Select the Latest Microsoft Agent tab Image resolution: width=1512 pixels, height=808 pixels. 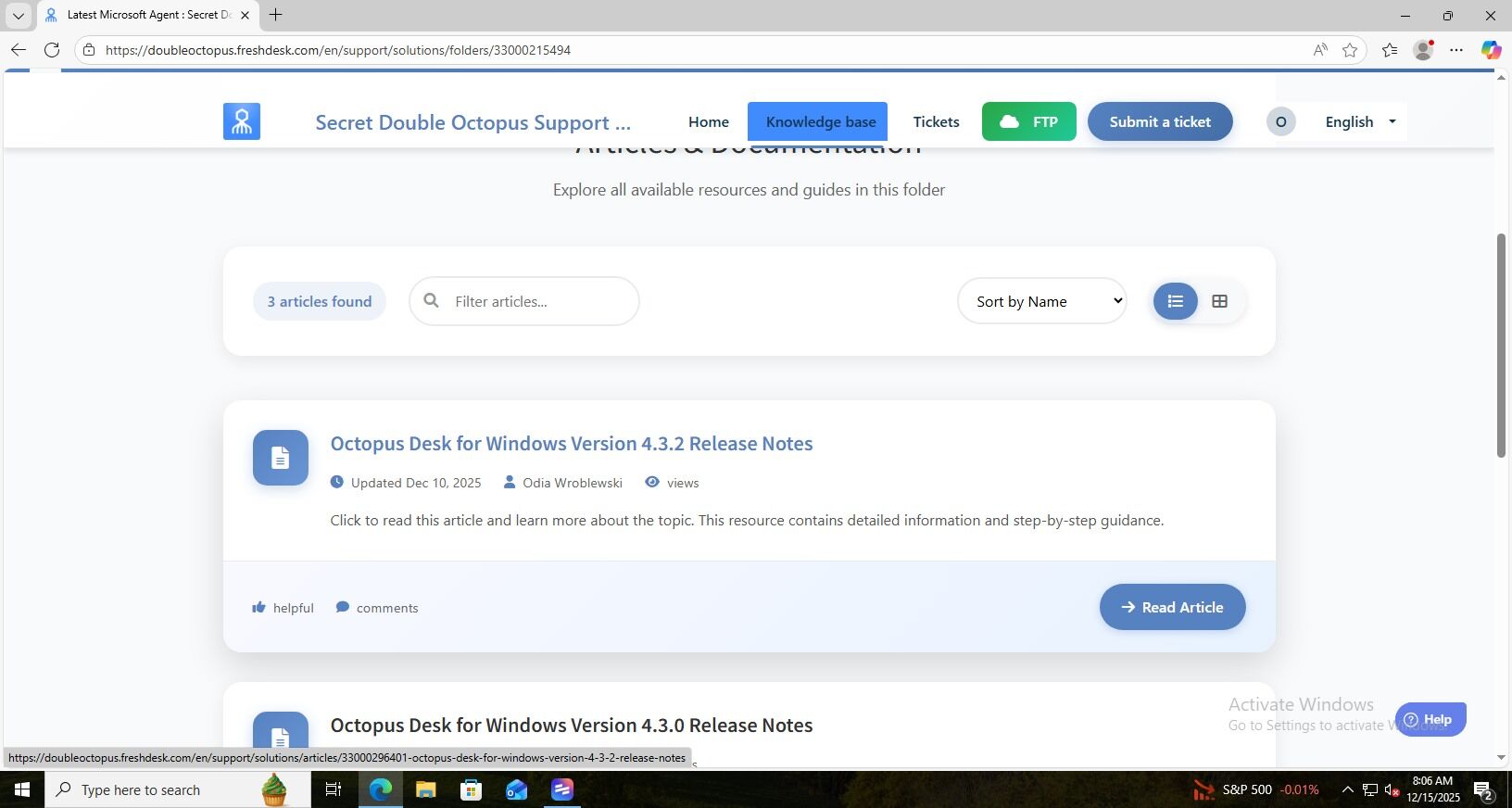(148, 15)
